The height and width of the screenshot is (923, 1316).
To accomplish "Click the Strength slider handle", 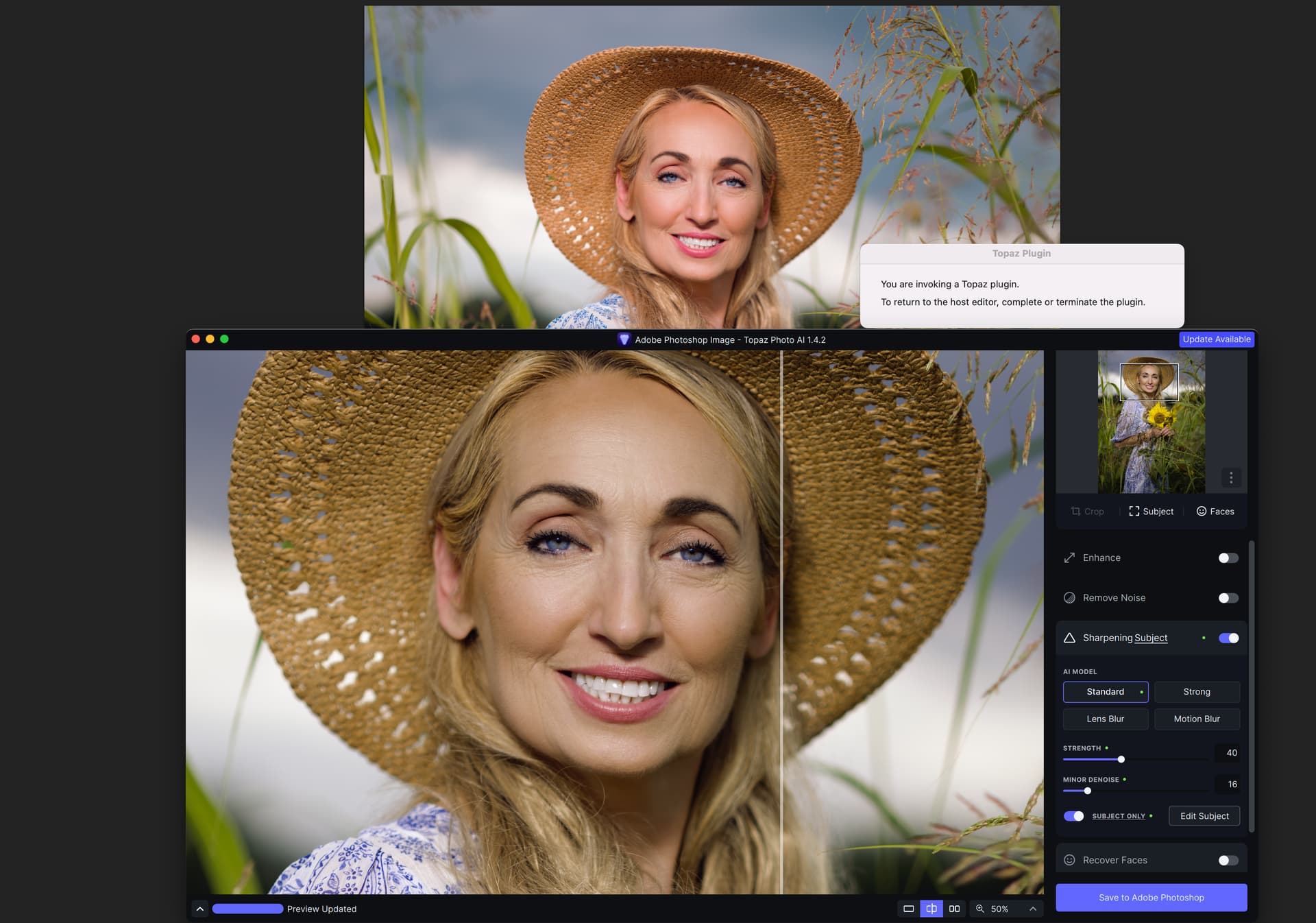I will point(1121,759).
